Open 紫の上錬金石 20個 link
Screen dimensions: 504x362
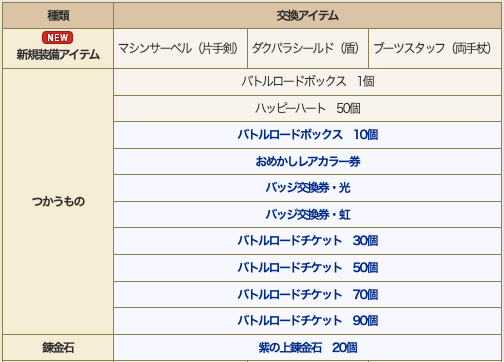(308, 348)
